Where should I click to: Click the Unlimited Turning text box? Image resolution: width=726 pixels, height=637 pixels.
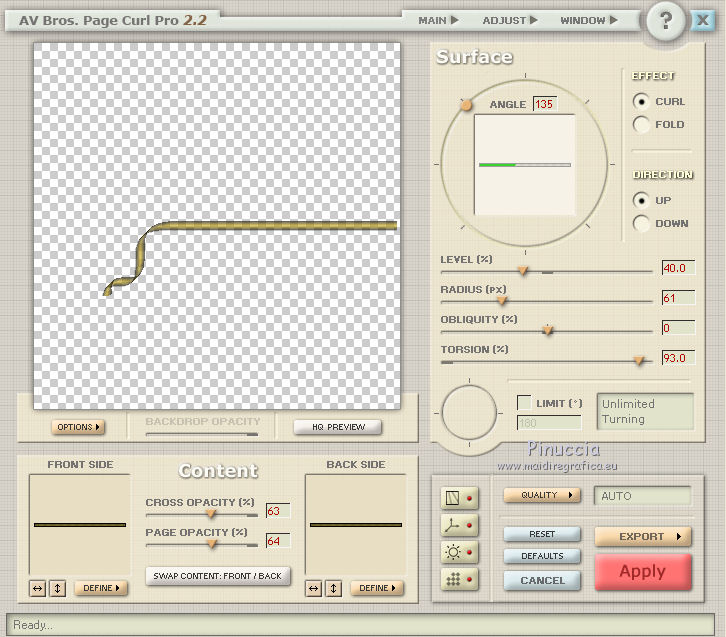[645, 411]
